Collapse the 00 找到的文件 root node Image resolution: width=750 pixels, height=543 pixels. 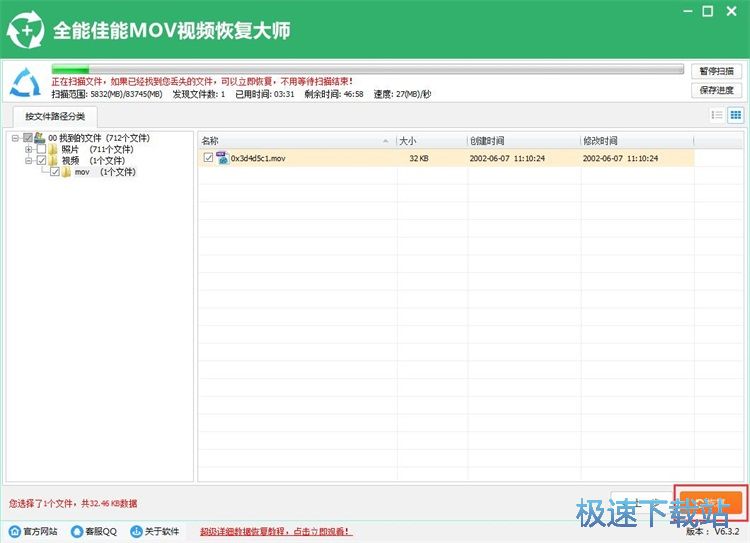tap(15, 138)
